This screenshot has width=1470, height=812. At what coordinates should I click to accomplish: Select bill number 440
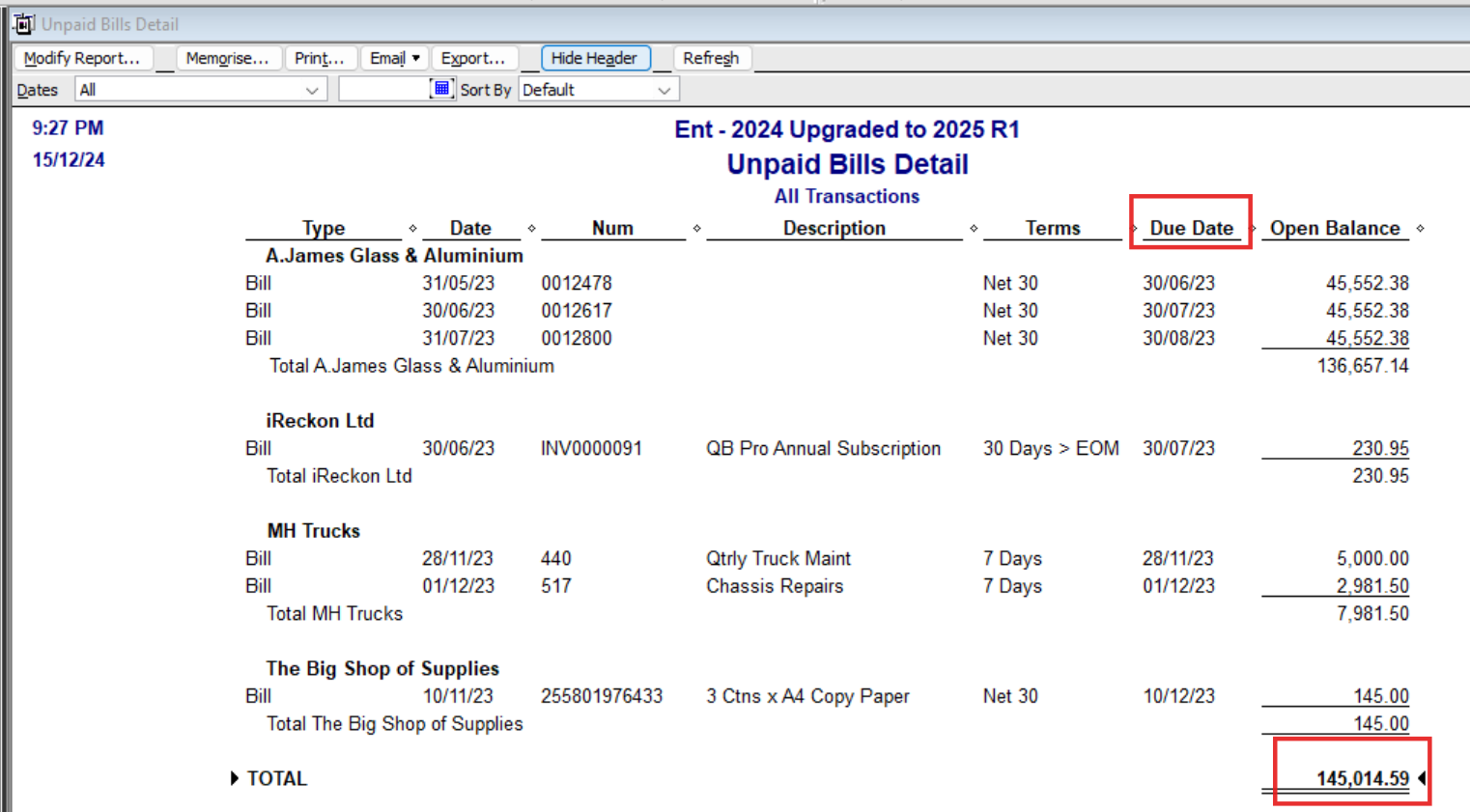click(556, 558)
